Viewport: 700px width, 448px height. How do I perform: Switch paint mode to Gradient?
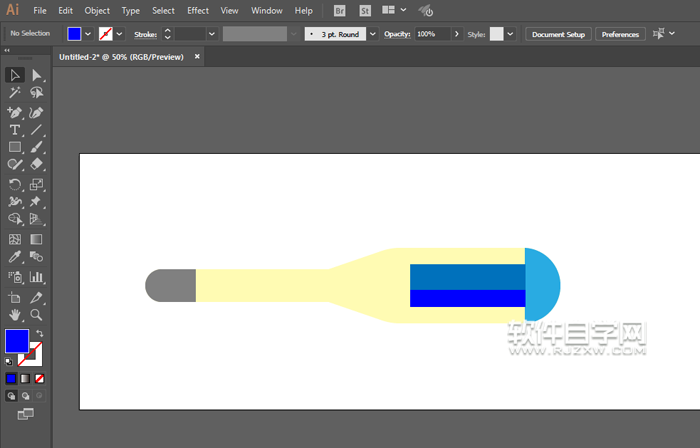pos(26,379)
